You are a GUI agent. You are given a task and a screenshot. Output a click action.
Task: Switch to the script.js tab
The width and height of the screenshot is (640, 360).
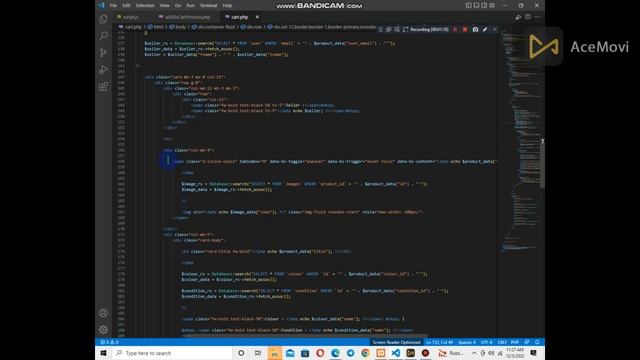tap(131, 17)
